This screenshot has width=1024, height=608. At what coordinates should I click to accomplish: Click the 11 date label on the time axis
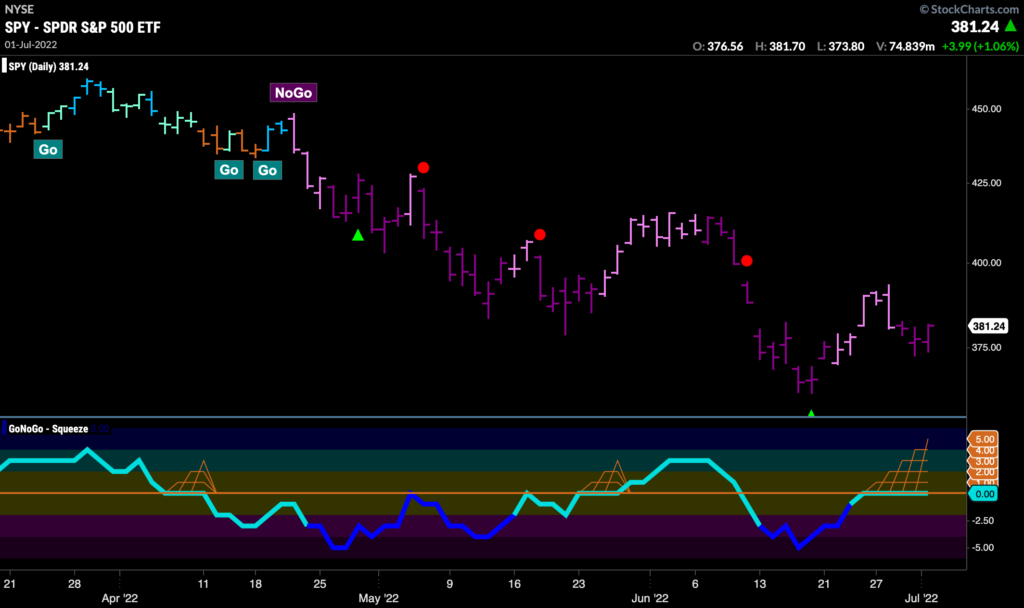(203, 584)
